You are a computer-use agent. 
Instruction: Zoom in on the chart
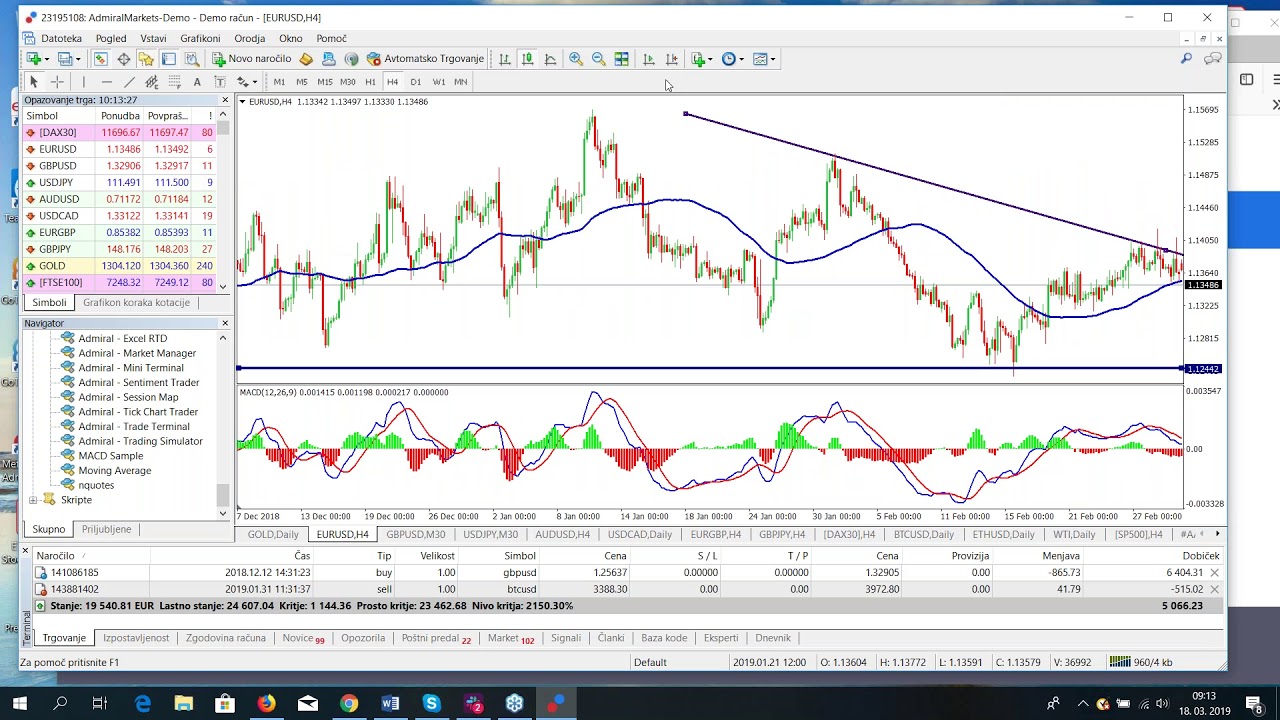(x=576, y=59)
